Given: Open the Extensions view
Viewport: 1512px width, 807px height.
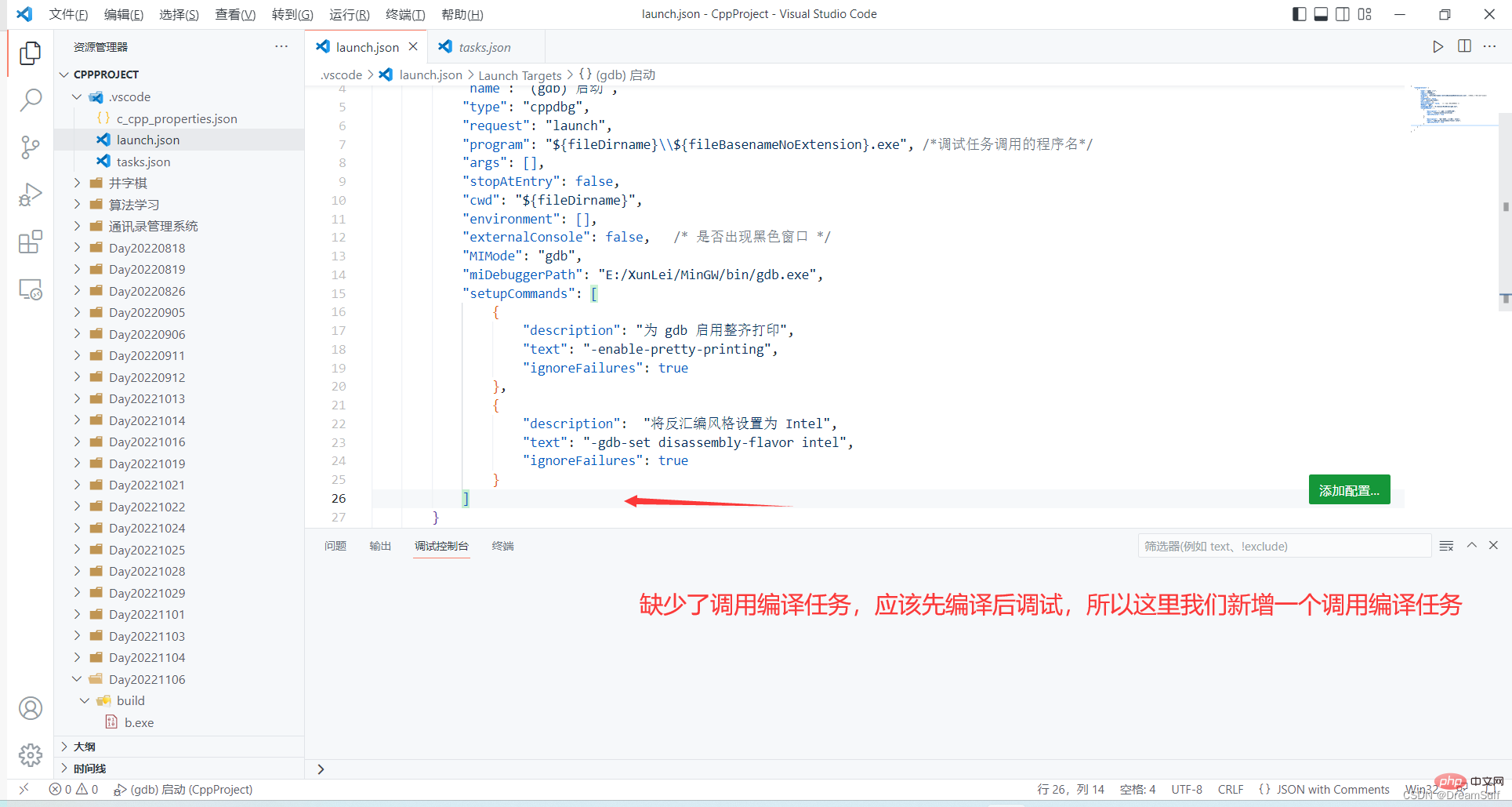Looking at the screenshot, I should pyautogui.click(x=30, y=242).
